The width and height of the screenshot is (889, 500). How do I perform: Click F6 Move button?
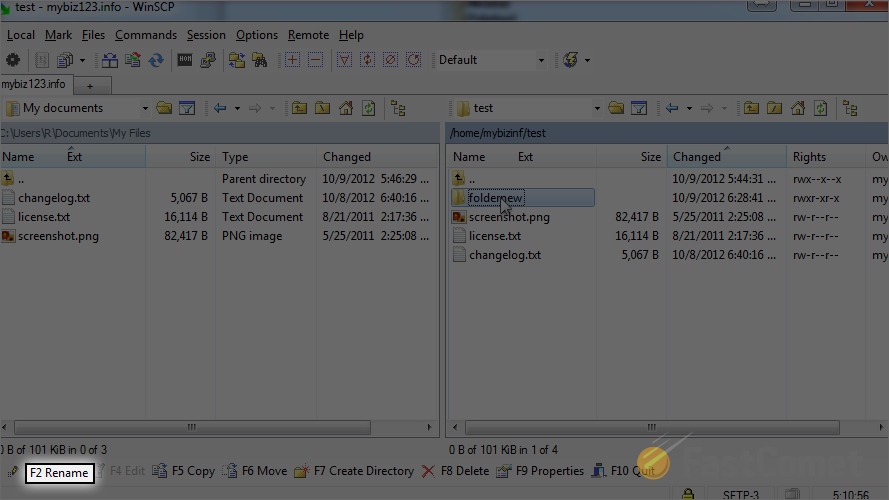click(x=255, y=471)
